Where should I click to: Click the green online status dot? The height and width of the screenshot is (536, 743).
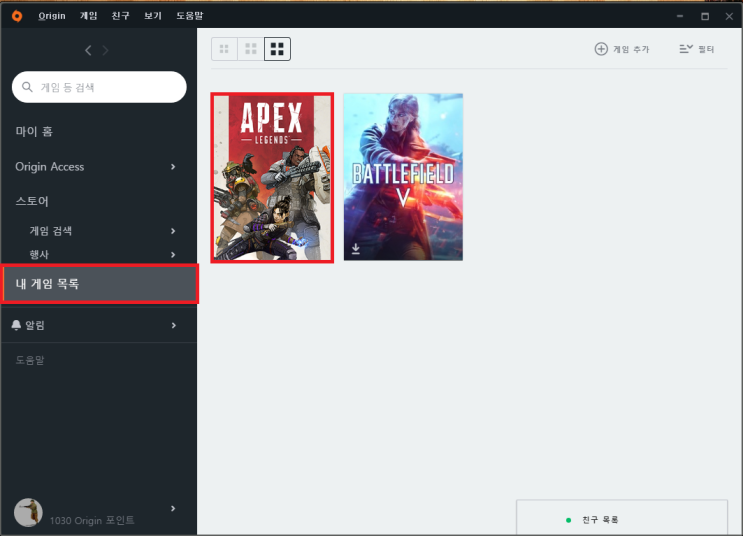pyautogui.click(x=568, y=520)
